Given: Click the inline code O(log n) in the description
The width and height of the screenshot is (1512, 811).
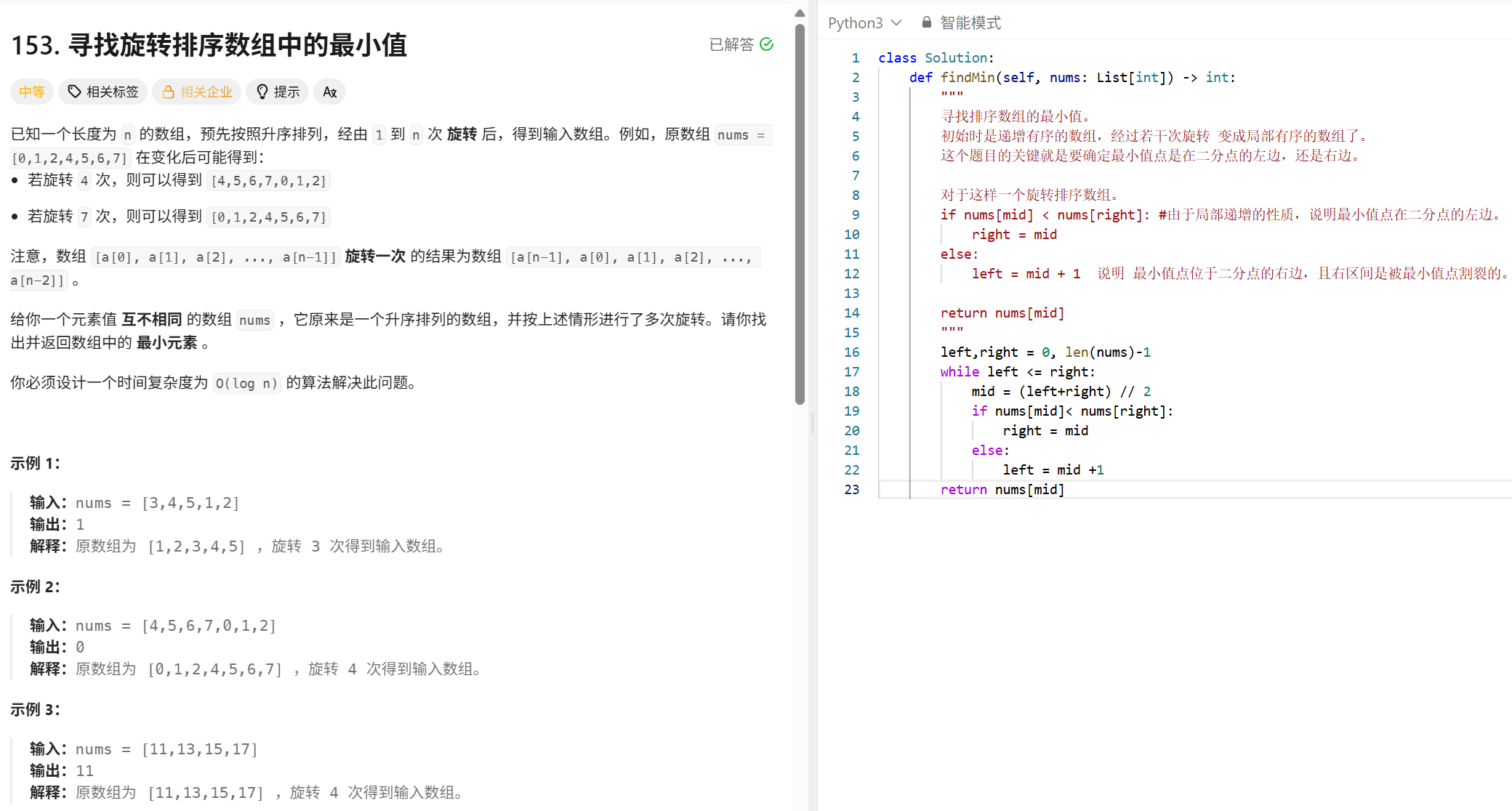Looking at the screenshot, I should 246,383.
